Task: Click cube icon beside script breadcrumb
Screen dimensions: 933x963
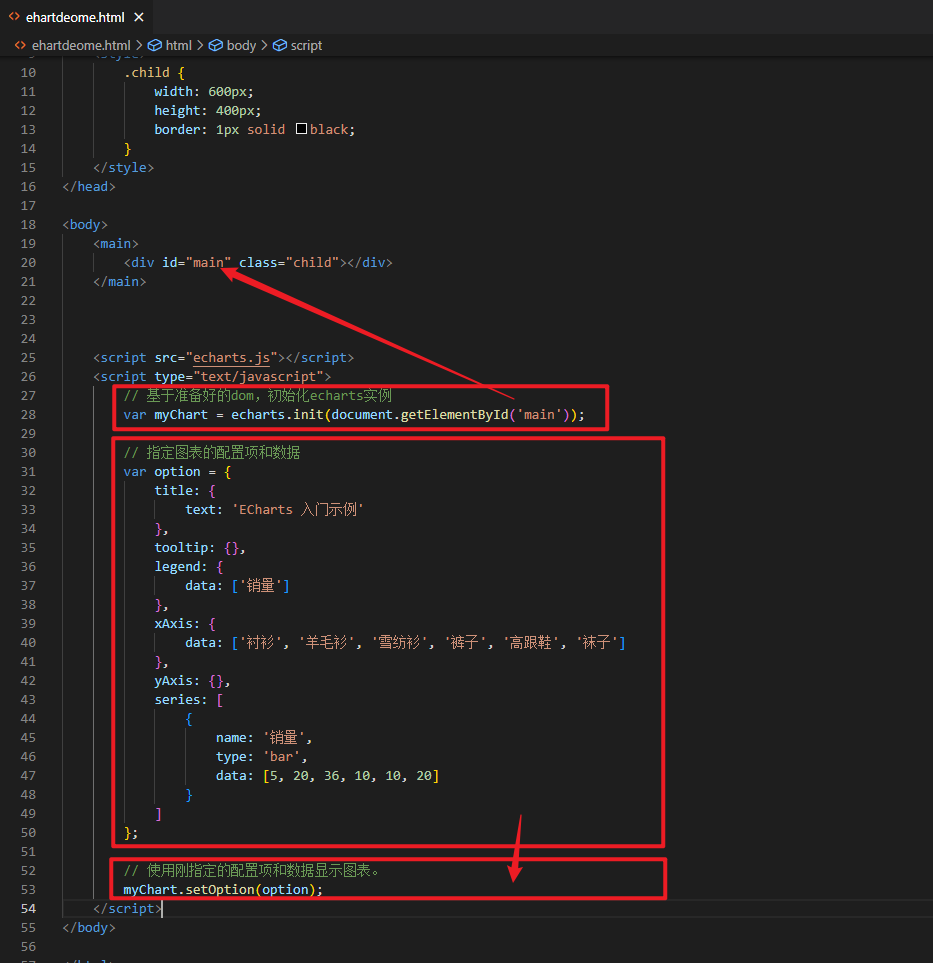Action: point(280,45)
